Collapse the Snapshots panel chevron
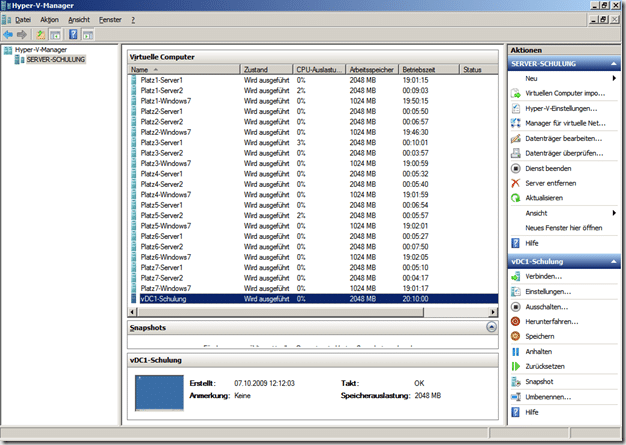The height and width of the screenshot is (445, 626). (491, 327)
